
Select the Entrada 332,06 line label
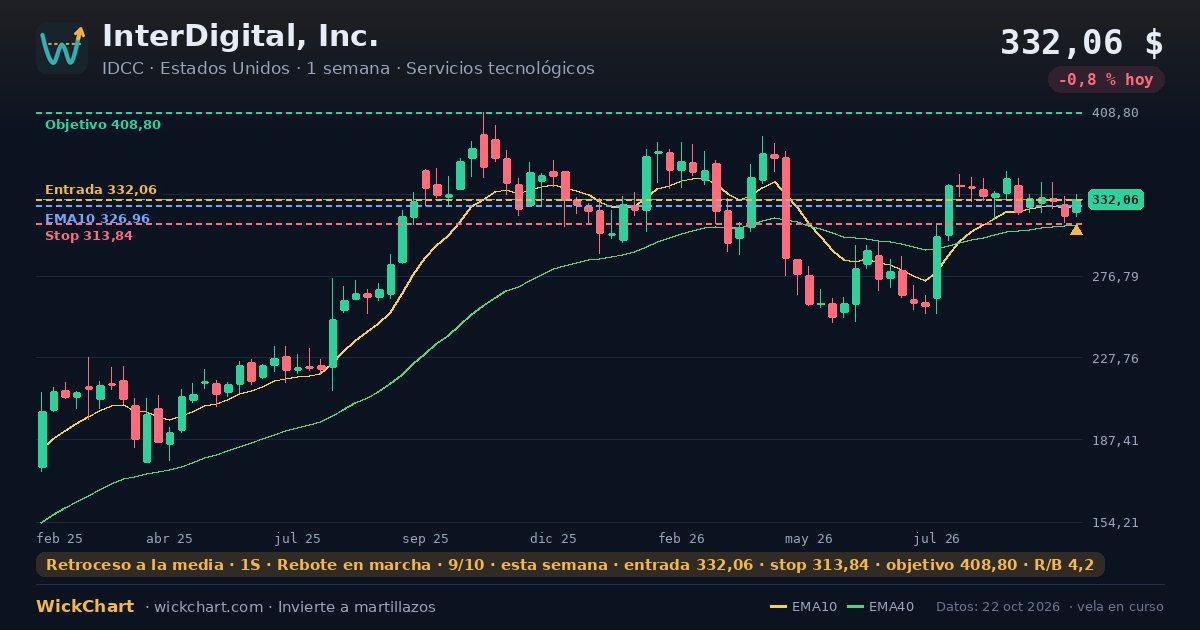[101, 190]
